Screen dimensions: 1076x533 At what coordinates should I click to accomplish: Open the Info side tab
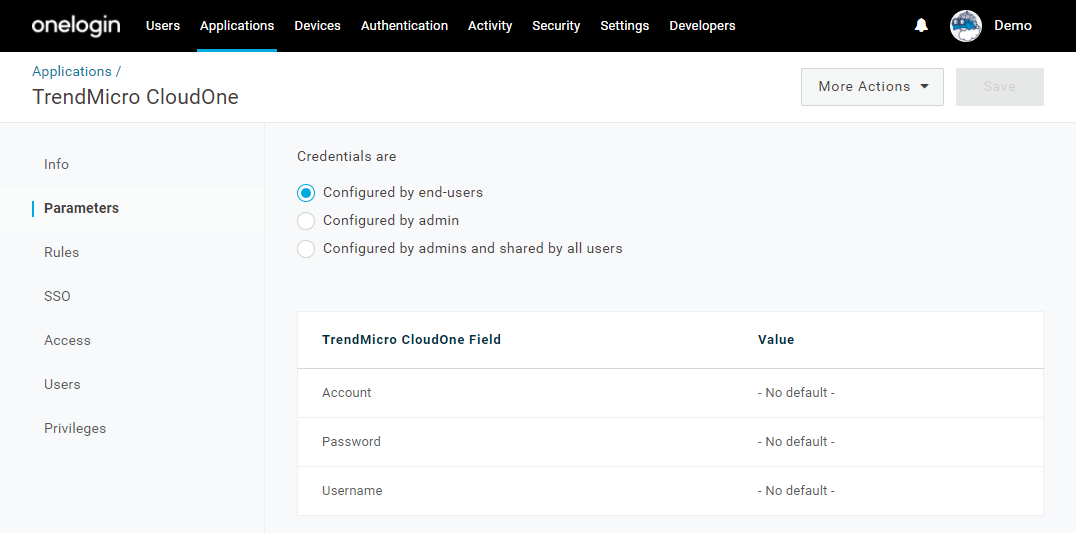coord(56,165)
